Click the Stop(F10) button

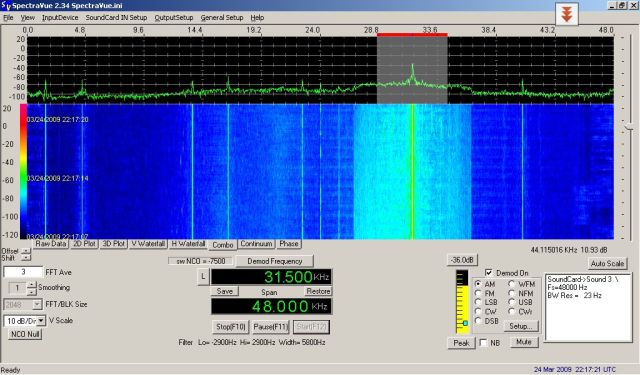(231, 326)
